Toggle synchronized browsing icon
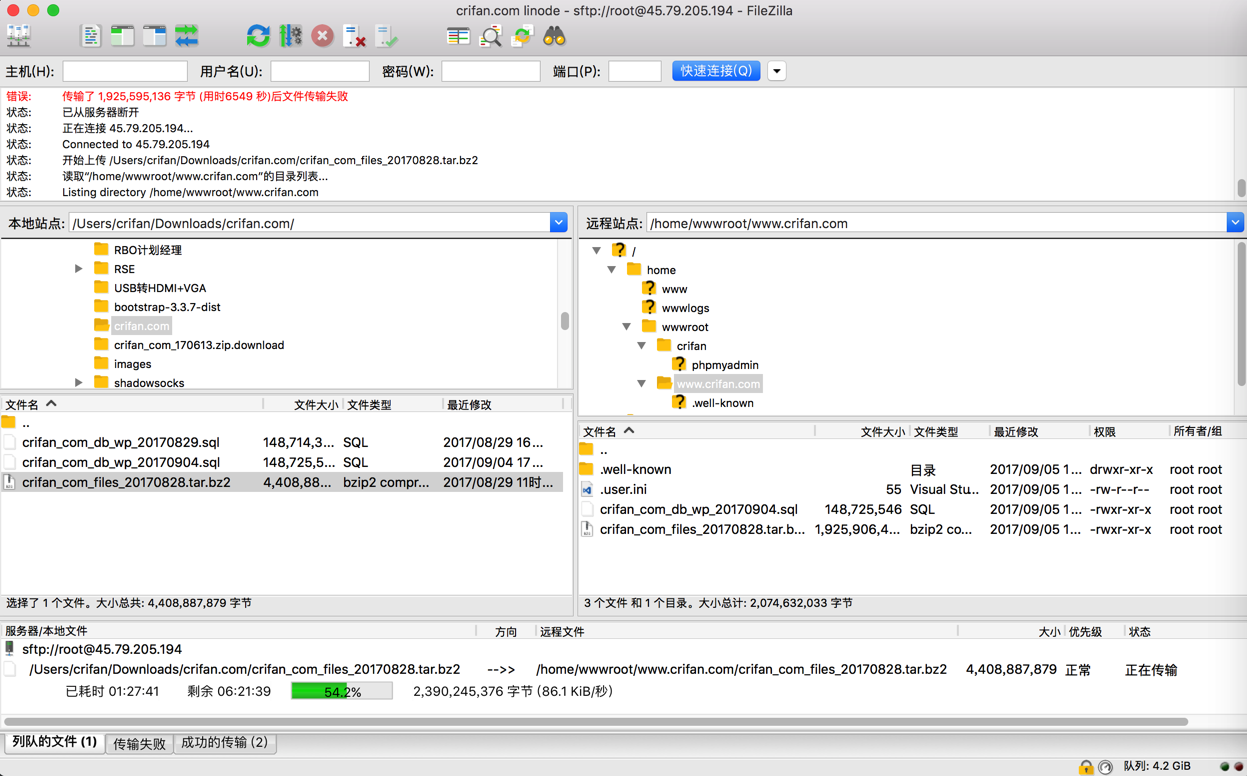Viewport: 1247px width, 776px height. tap(522, 36)
